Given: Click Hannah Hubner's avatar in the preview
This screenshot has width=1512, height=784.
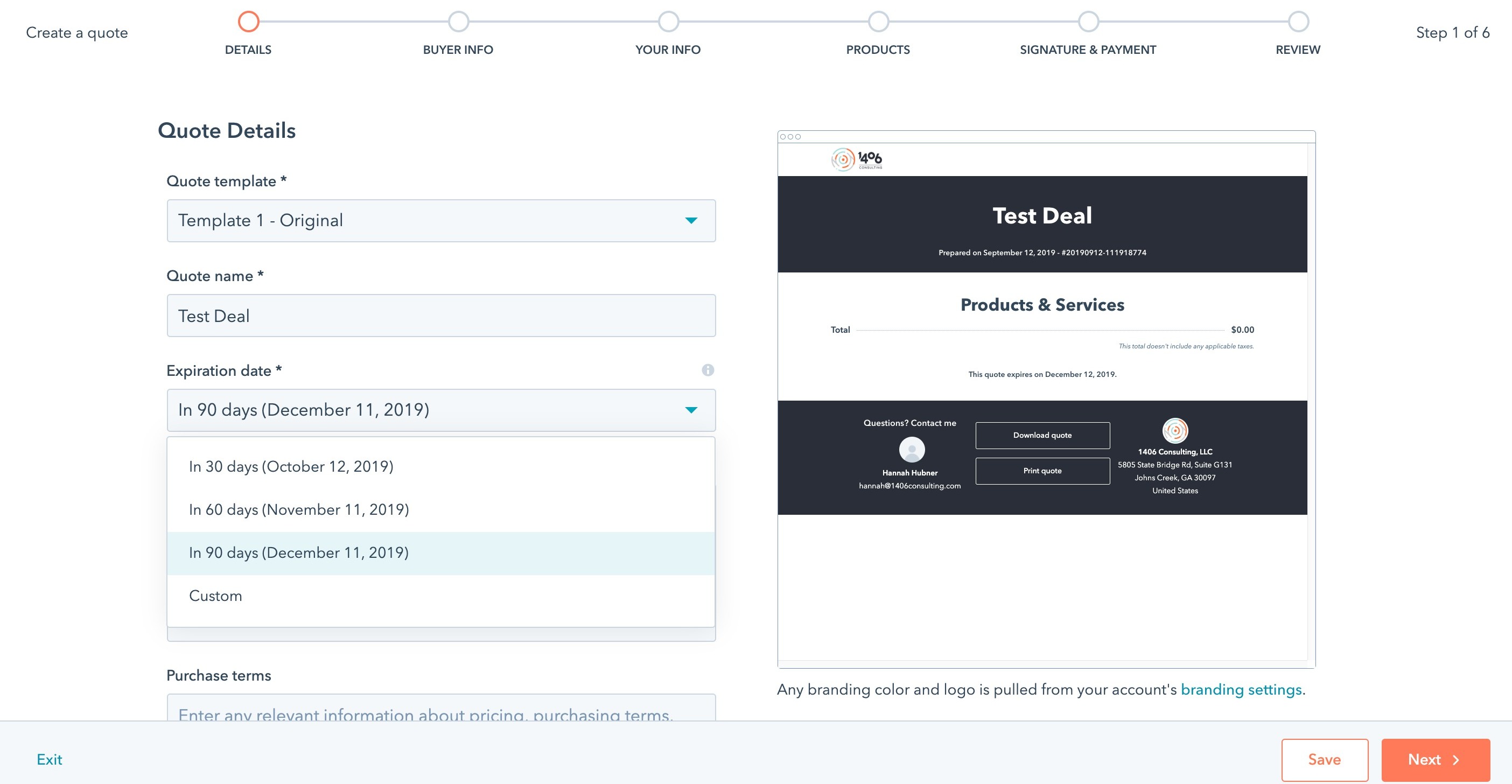Looking at the screenshot, I should (911, 450).
